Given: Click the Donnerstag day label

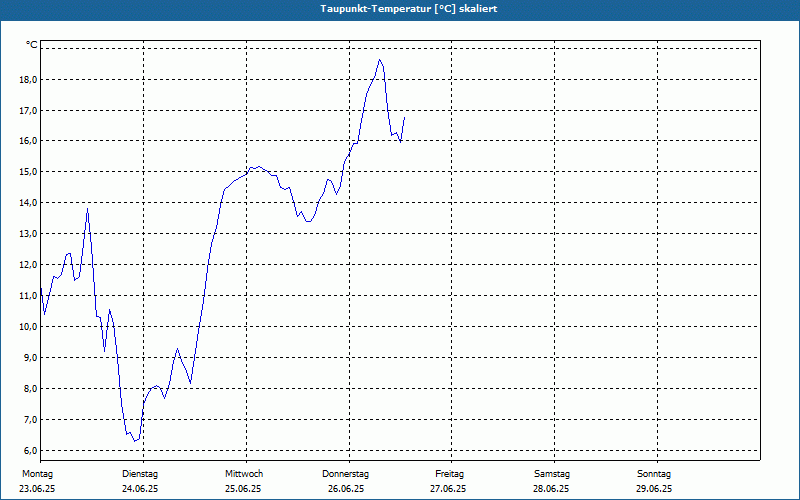Looking at the screenshot, I should [345, 474].
